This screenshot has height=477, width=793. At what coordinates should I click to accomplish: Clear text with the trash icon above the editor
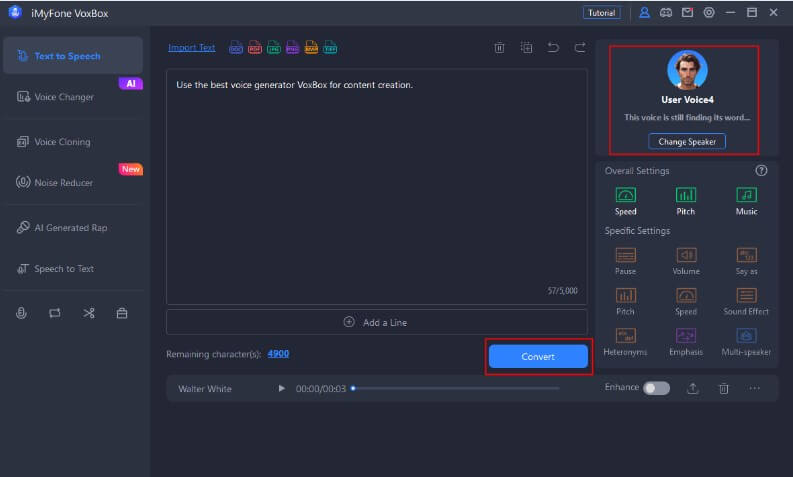point(499,48)
